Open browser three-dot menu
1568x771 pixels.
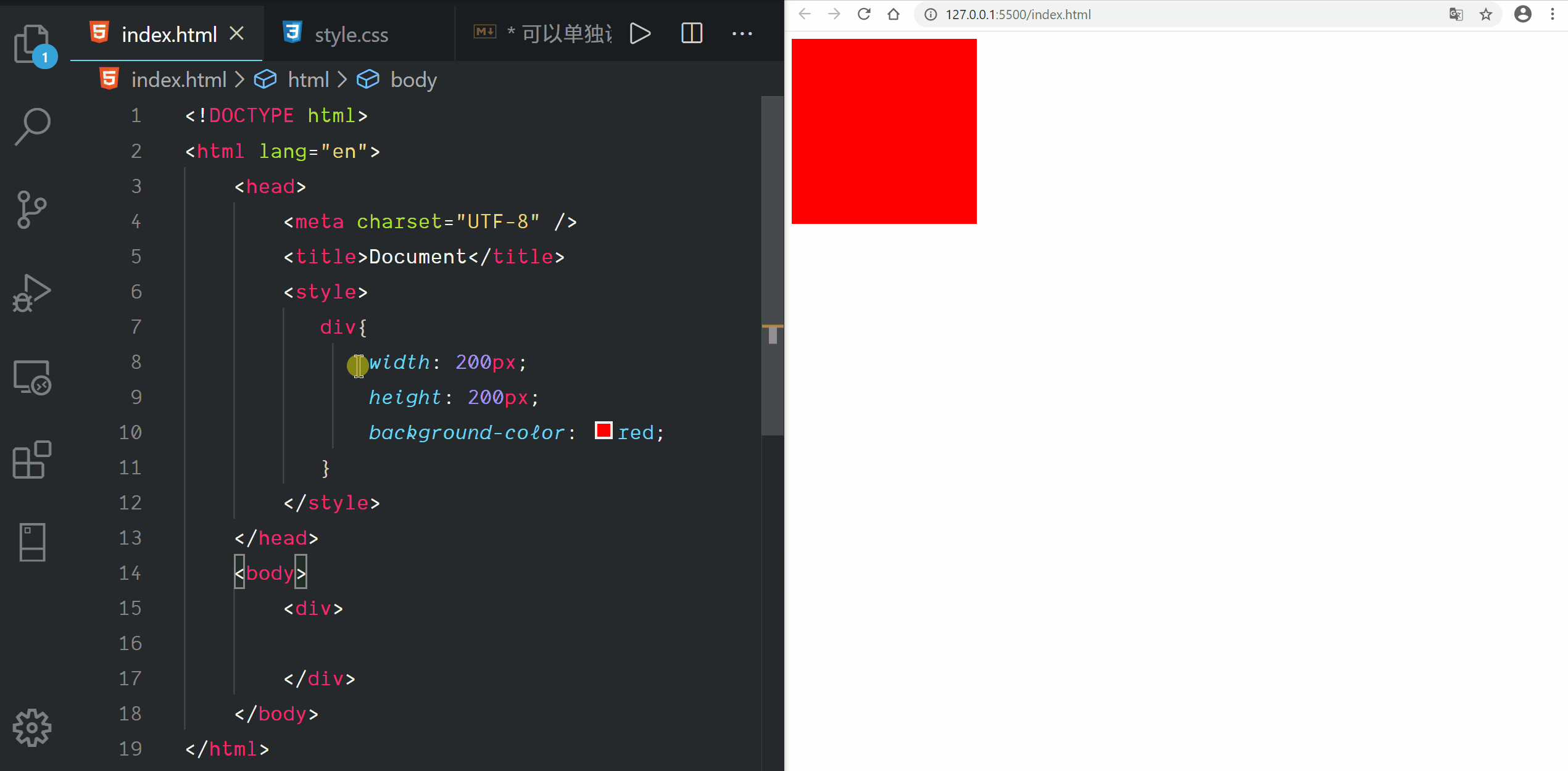1553,14
